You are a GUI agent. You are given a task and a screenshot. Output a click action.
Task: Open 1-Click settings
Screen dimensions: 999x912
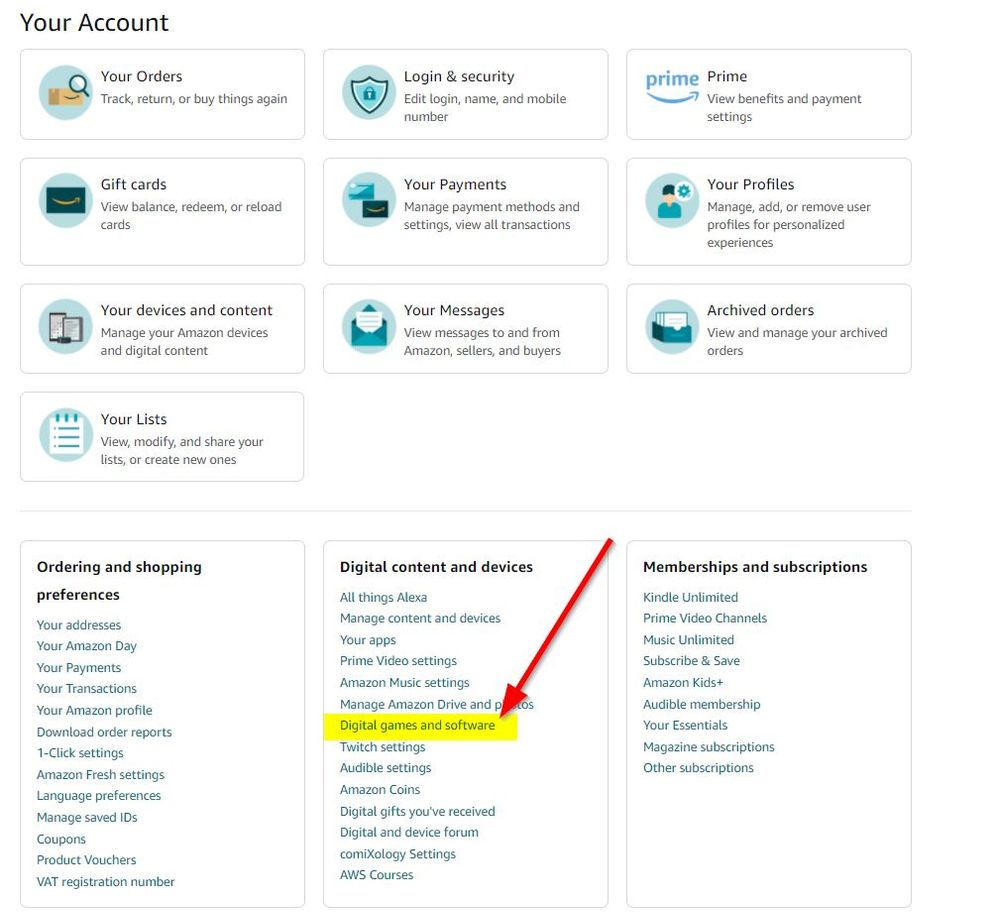(x=80, y=753)
